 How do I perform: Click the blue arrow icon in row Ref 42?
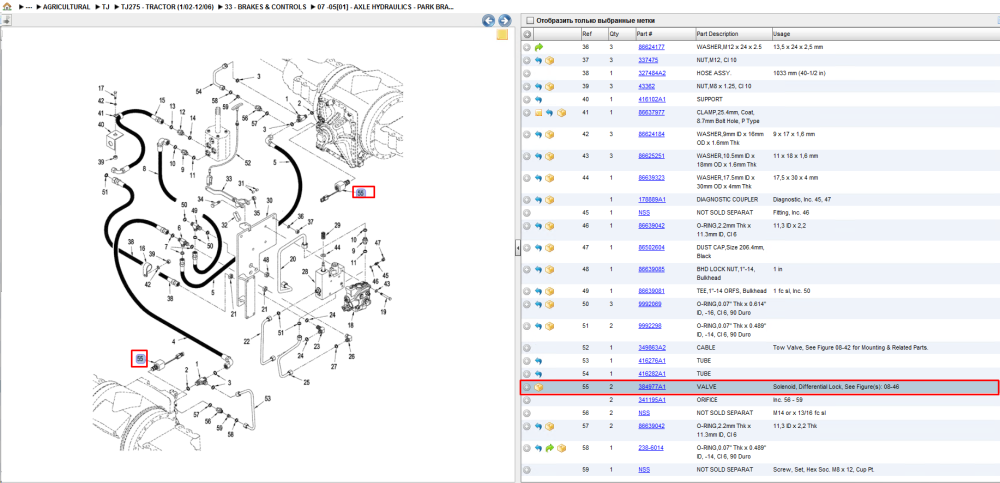tap(539, 135)
